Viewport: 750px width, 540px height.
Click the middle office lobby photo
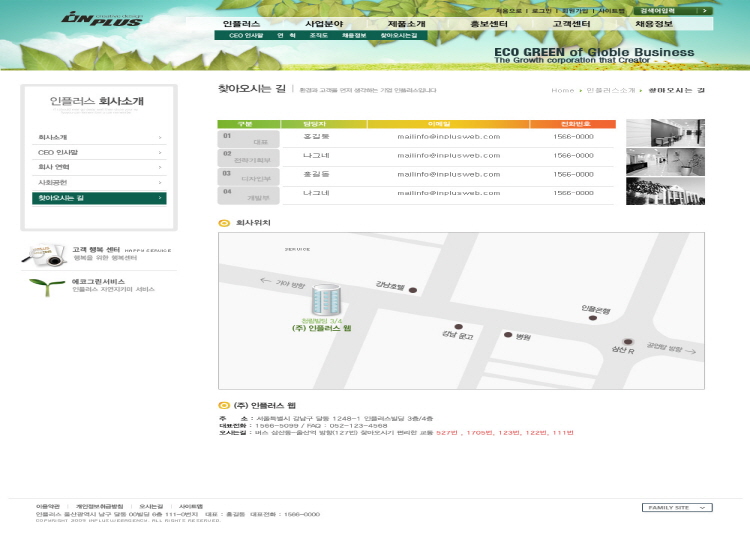pyautogui.click(x=665, y=162)
